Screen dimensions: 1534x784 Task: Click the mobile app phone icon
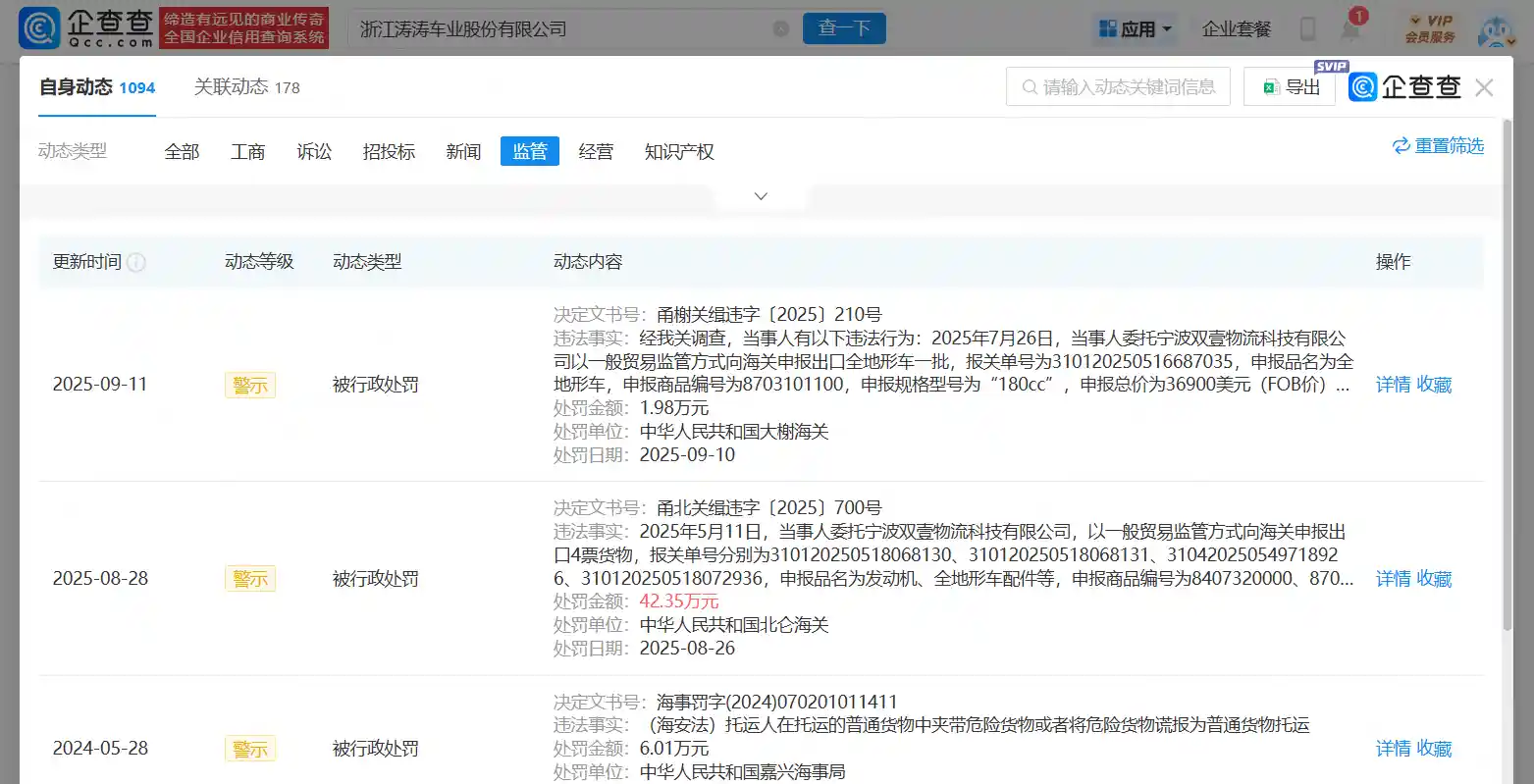pos(1307,29)
